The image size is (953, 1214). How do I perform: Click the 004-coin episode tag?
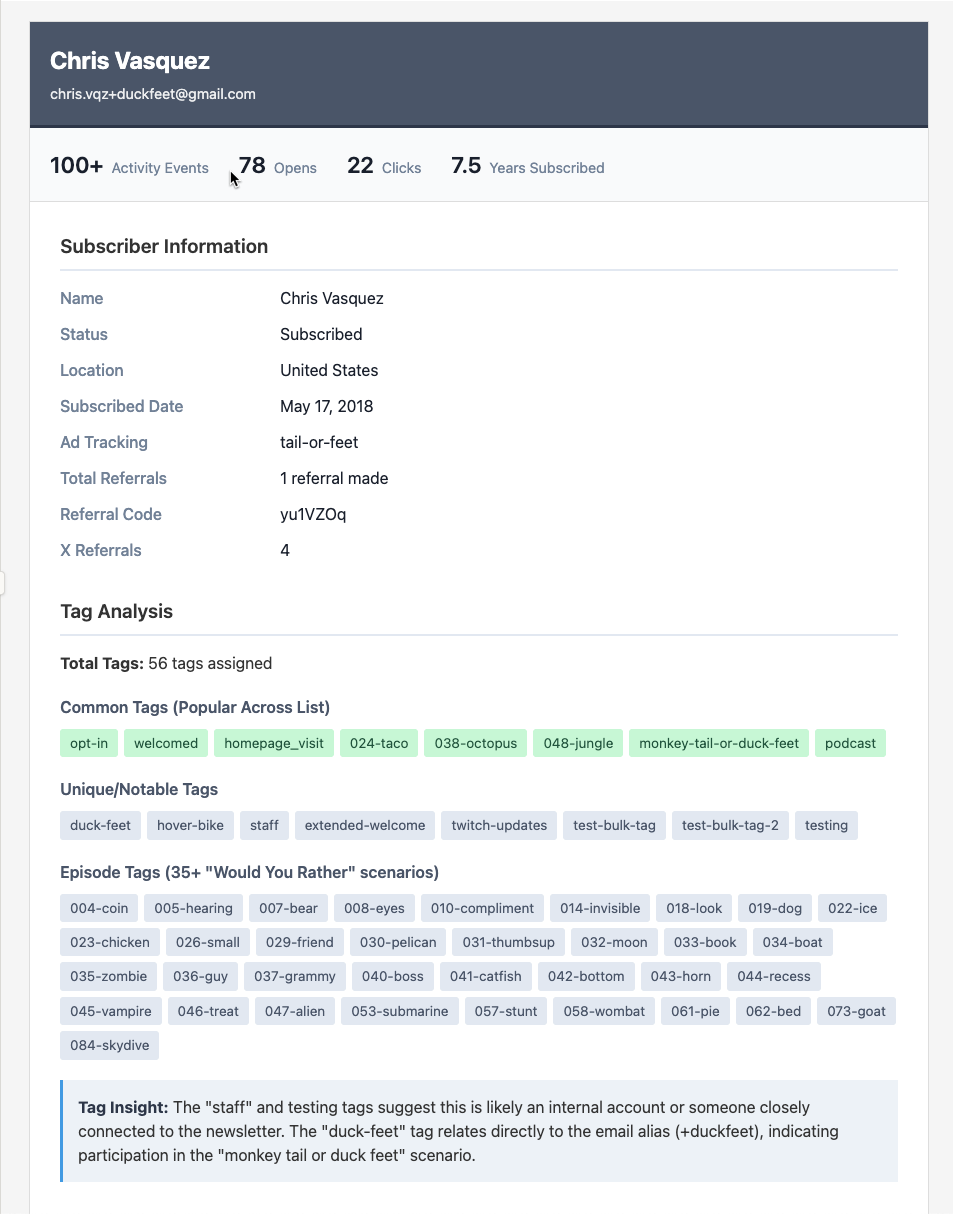coord(99,908)
